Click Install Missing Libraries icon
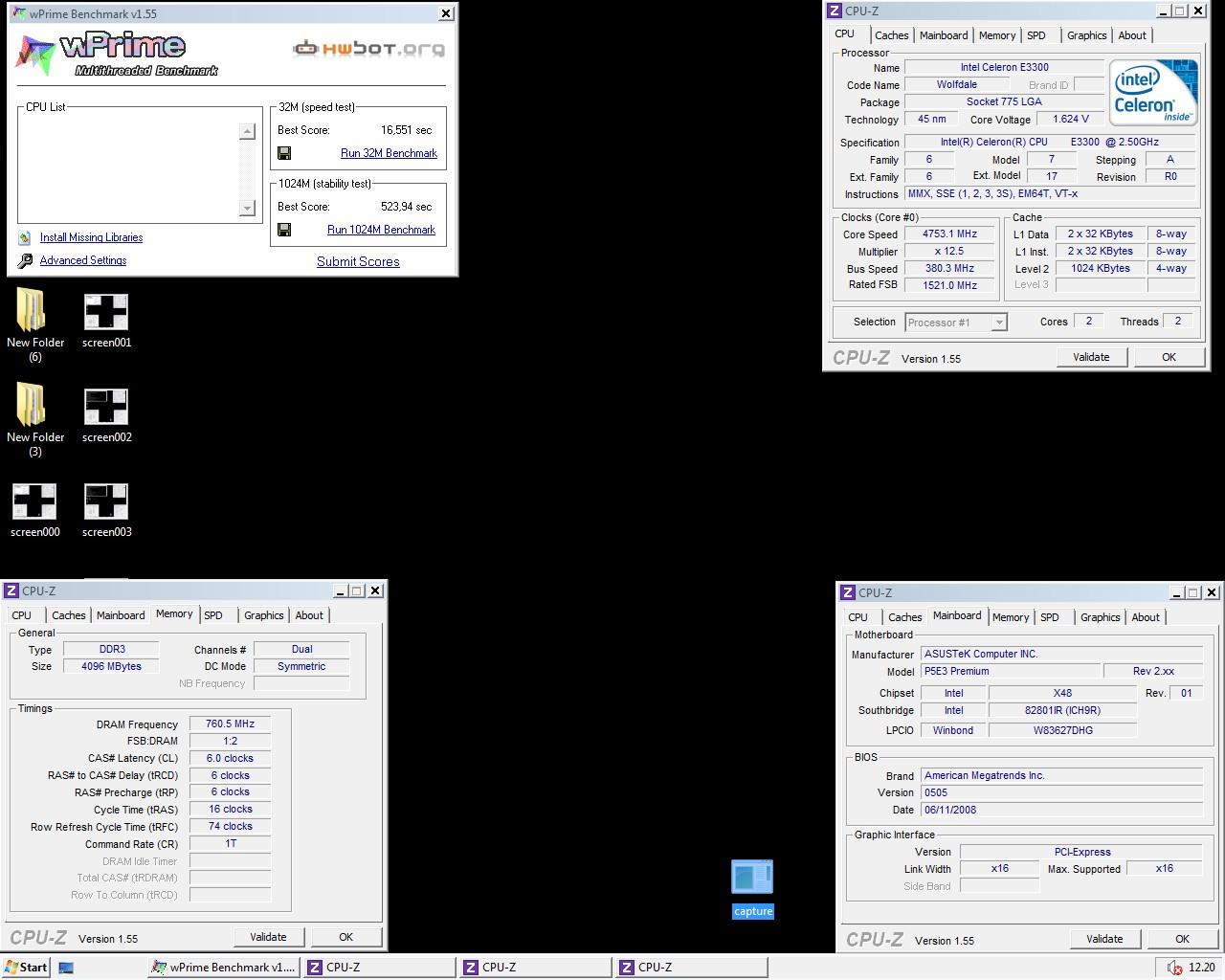The height and width of the screenshot is (980, 1225). click(25, 237)
